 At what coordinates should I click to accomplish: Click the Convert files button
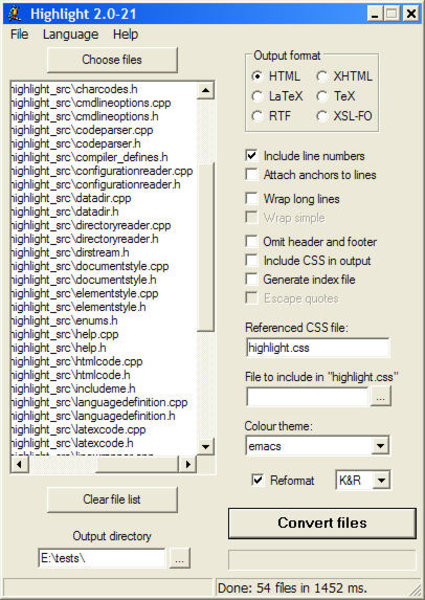322,523
